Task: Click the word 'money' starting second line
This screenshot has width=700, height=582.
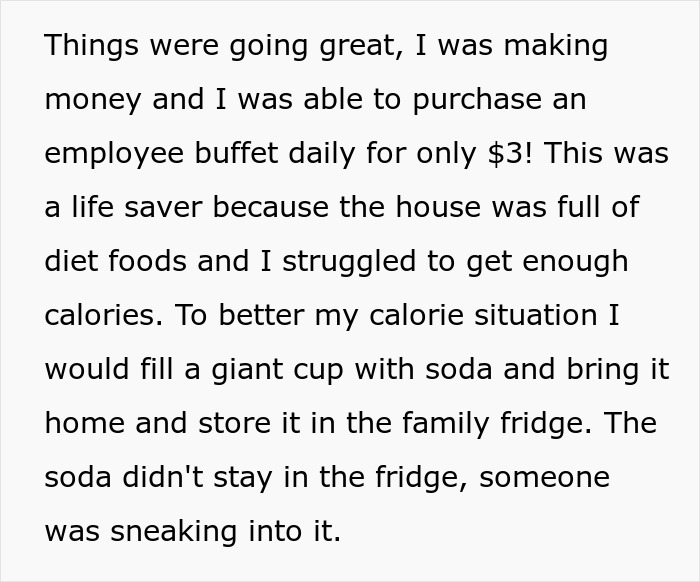Action: coord(93,101)
